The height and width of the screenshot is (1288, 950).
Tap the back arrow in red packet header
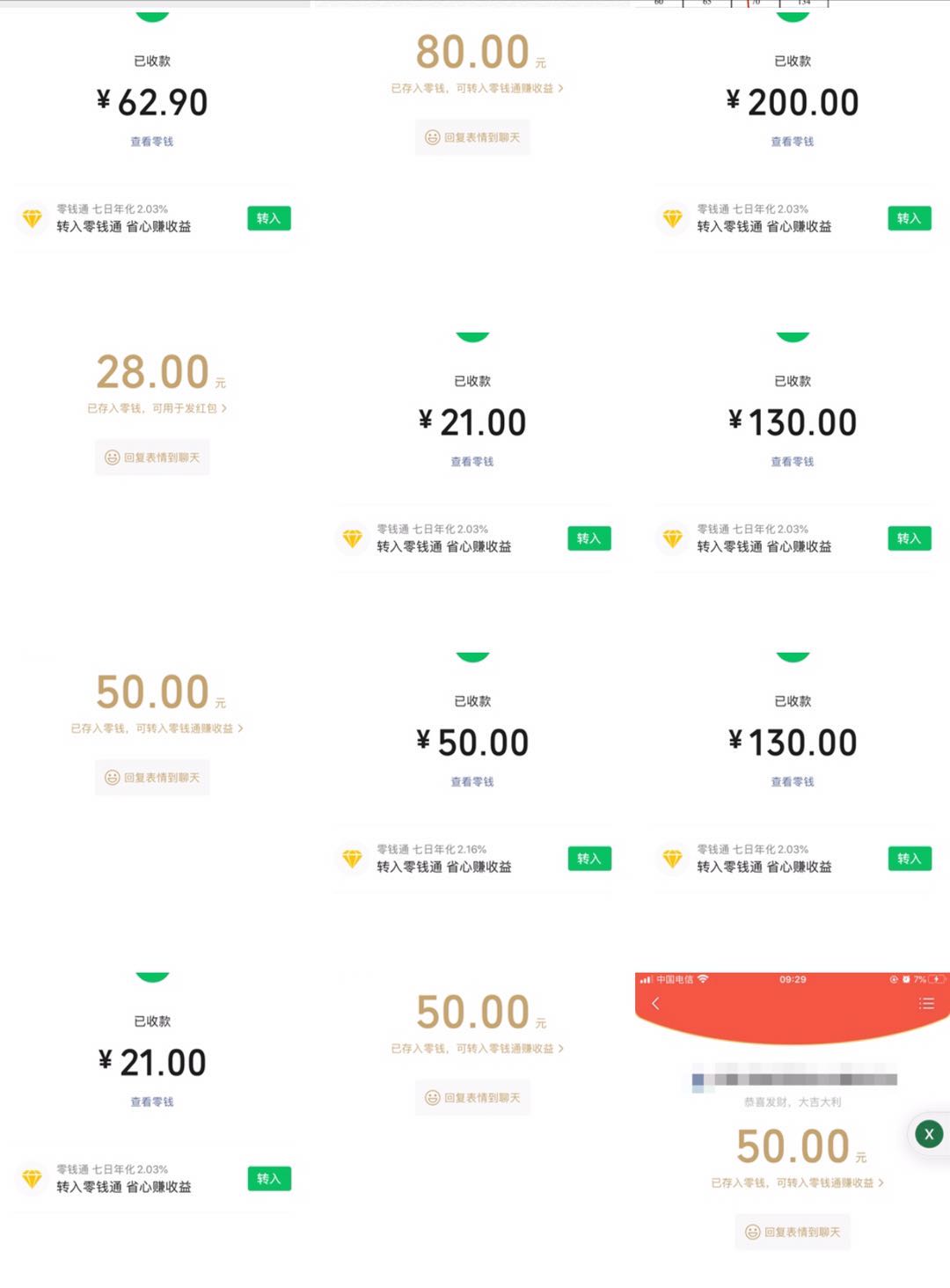coord(655,1003)
